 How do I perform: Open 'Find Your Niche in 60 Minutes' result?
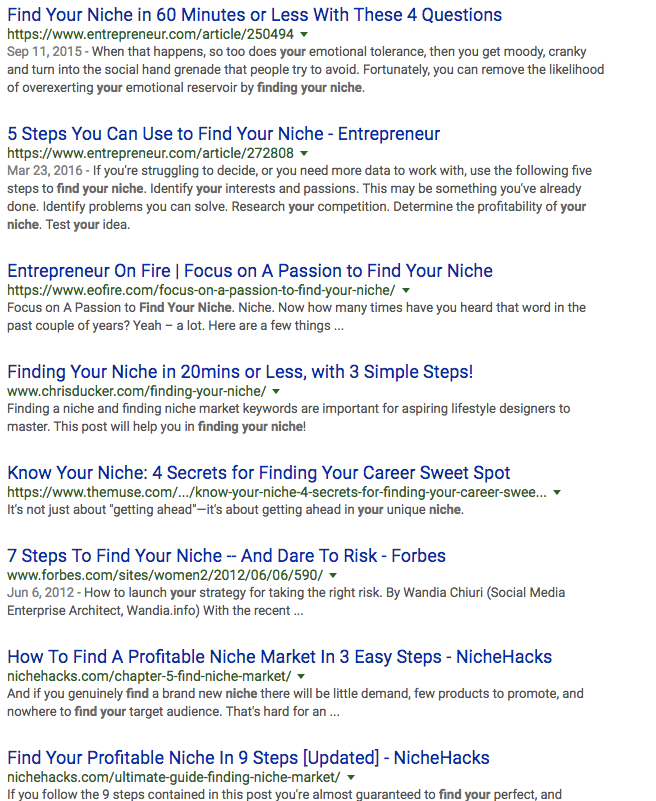click(254, 15)
